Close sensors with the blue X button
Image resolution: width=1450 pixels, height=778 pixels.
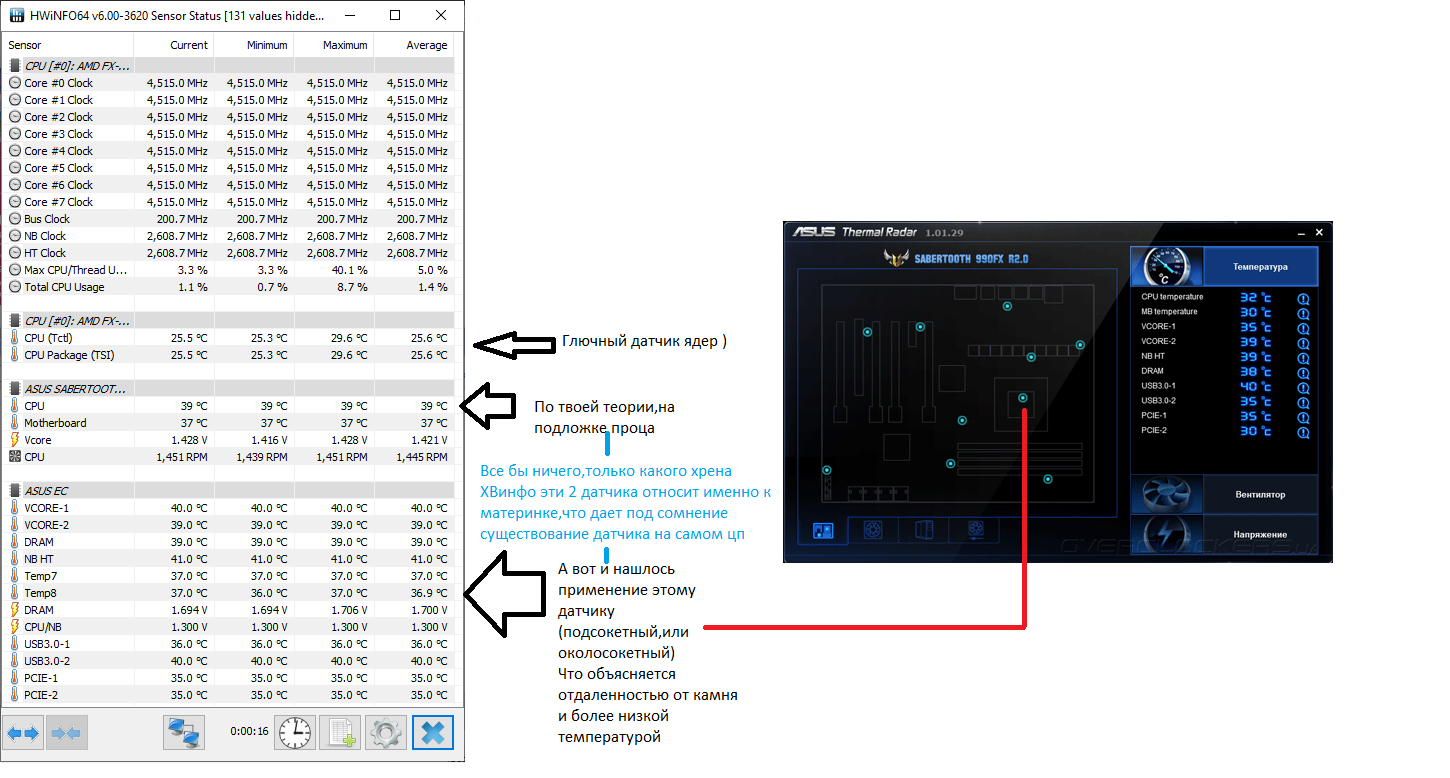pyautogui.click(x=432, y=733)
